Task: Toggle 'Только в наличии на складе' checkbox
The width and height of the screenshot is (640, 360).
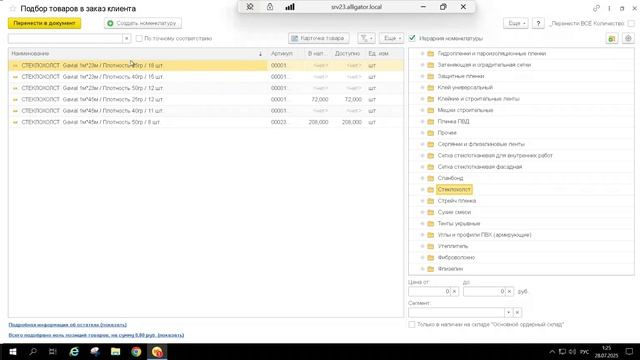Action: (x=412, y=324)
